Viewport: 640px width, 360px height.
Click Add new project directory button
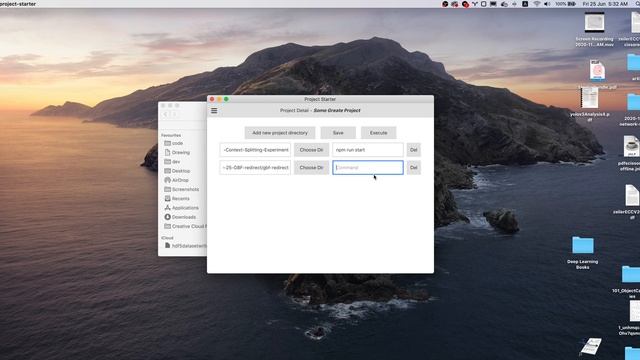pos(280,133)
